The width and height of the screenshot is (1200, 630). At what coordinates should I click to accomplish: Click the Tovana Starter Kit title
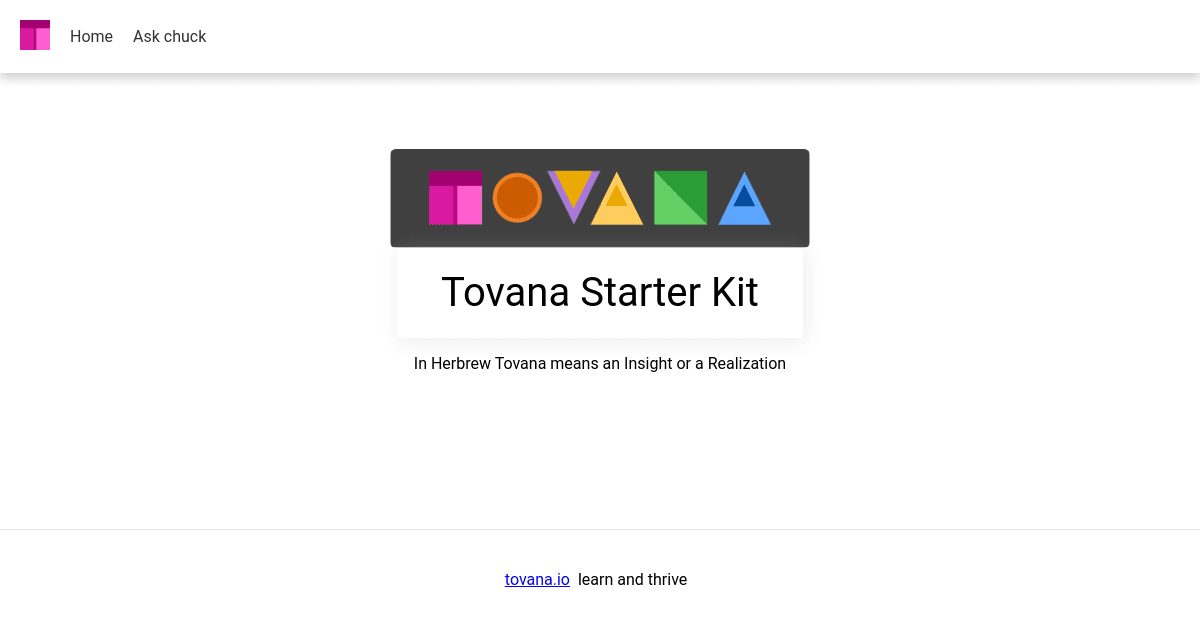[x=600, y=292]
